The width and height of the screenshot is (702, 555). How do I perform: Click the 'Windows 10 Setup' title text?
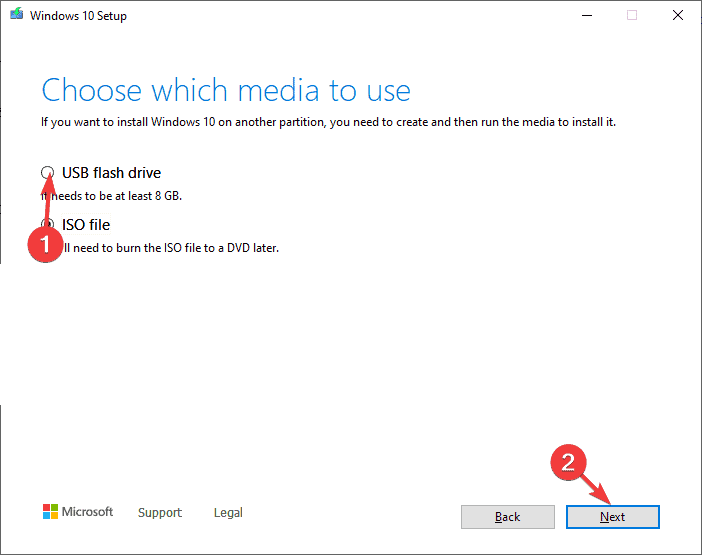78,16
